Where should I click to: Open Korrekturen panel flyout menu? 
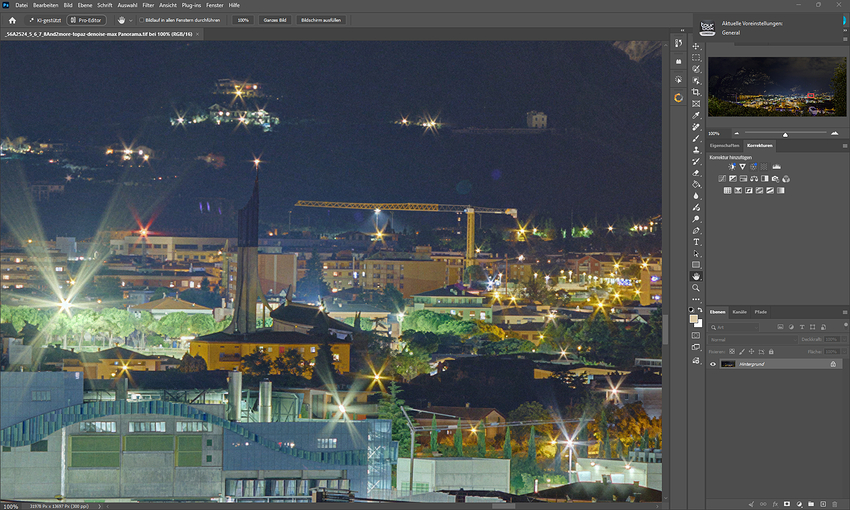pos(845,146)
